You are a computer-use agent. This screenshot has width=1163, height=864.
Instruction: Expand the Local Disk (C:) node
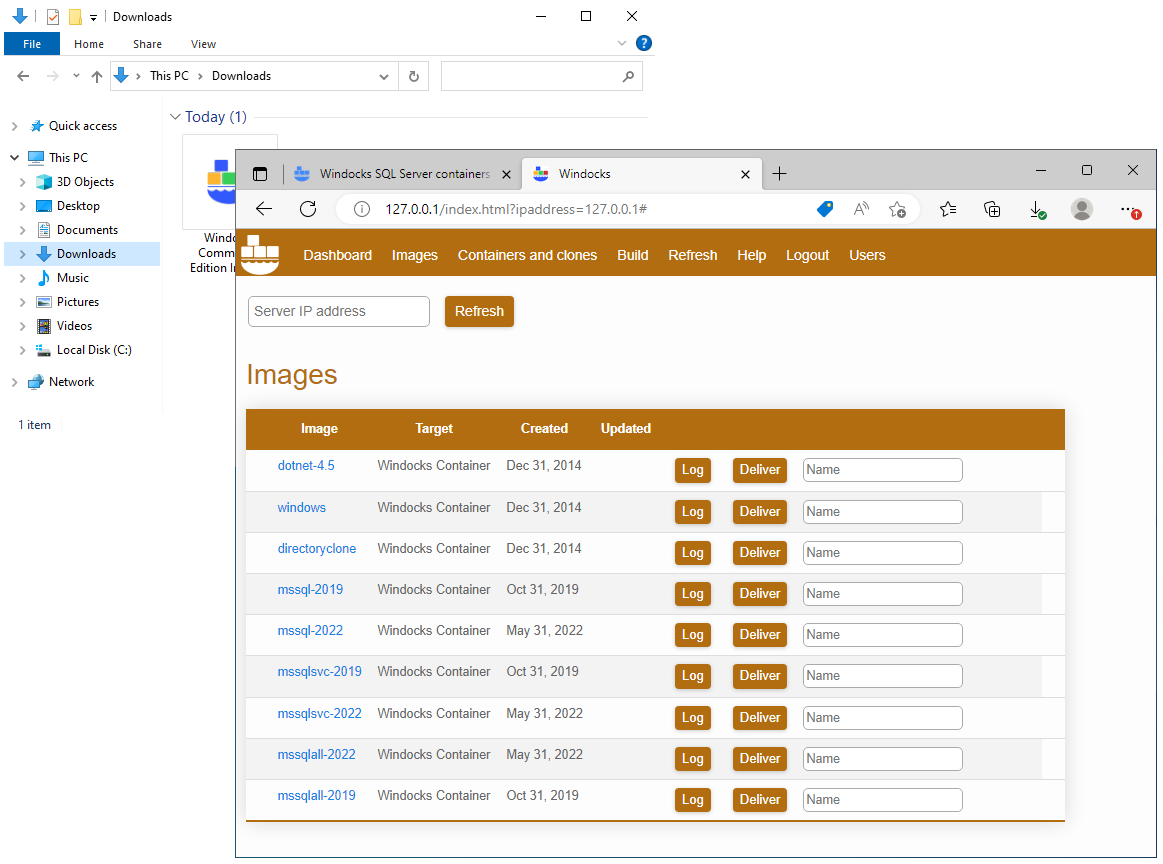click(x=23, y=350)
